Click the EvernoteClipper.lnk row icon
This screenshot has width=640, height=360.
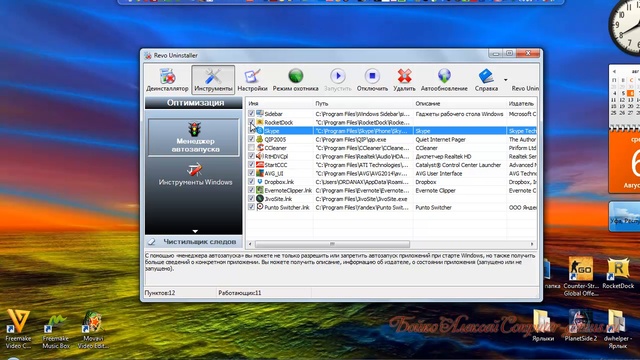(260, 190)
